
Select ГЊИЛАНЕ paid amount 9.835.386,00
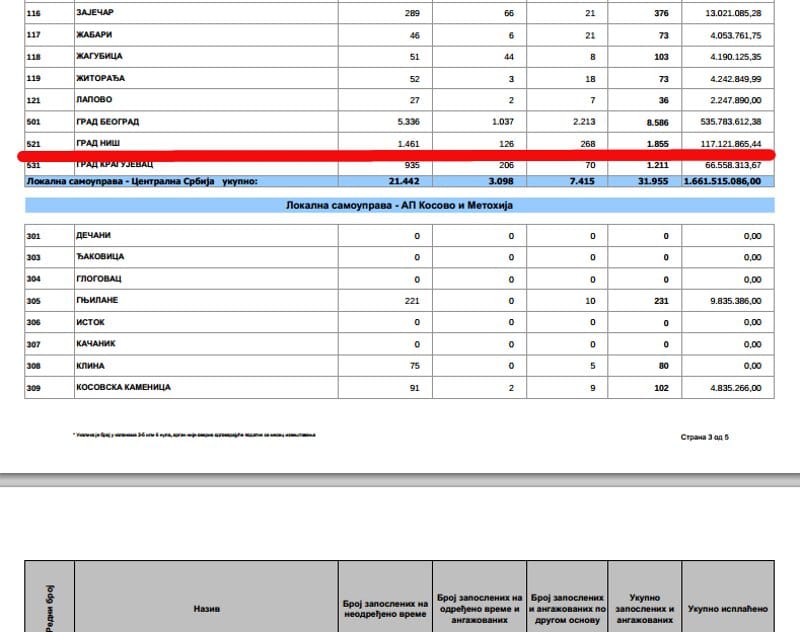728,300
